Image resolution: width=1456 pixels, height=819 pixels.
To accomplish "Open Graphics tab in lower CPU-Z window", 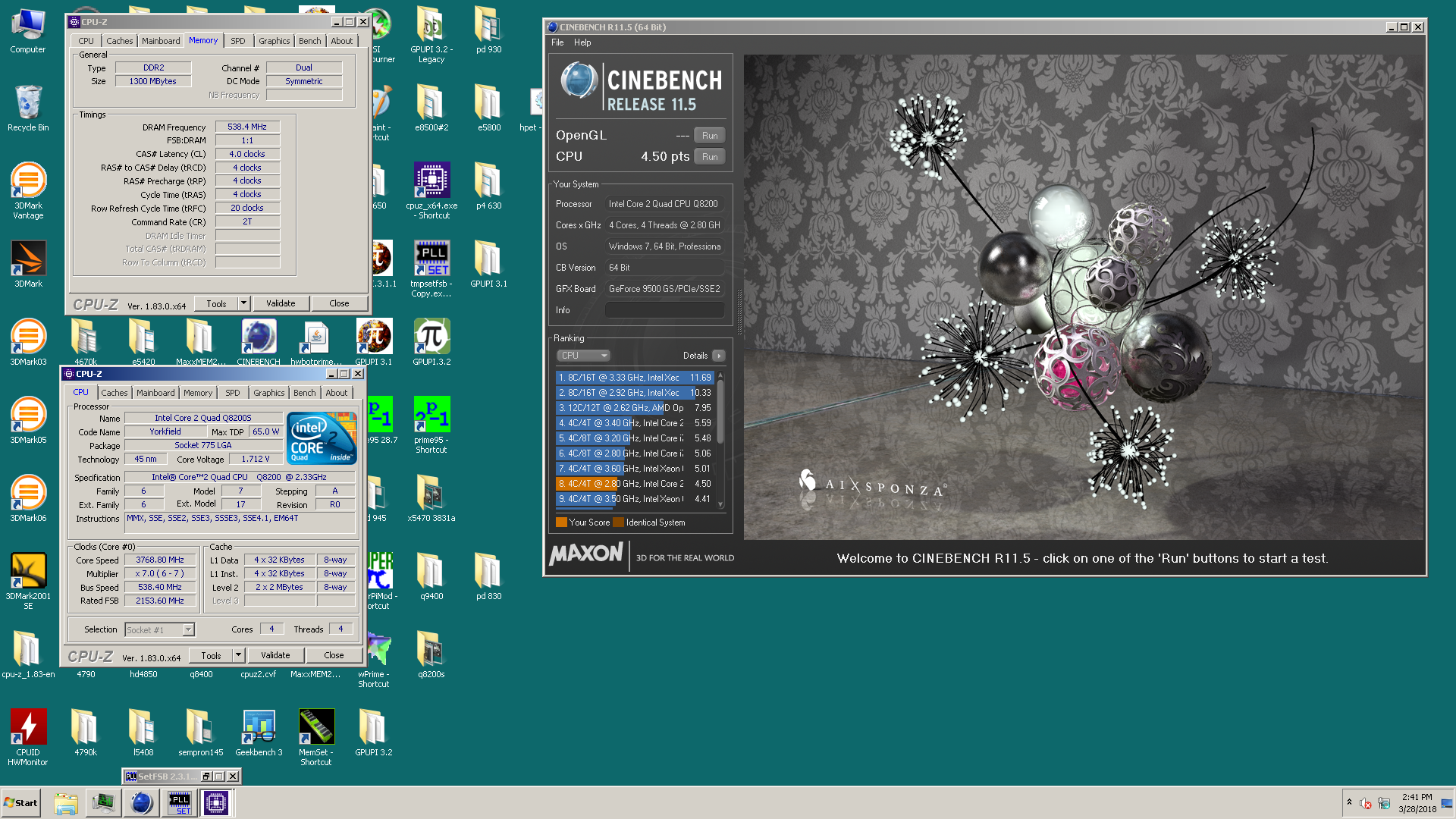I will coord(269,393).
